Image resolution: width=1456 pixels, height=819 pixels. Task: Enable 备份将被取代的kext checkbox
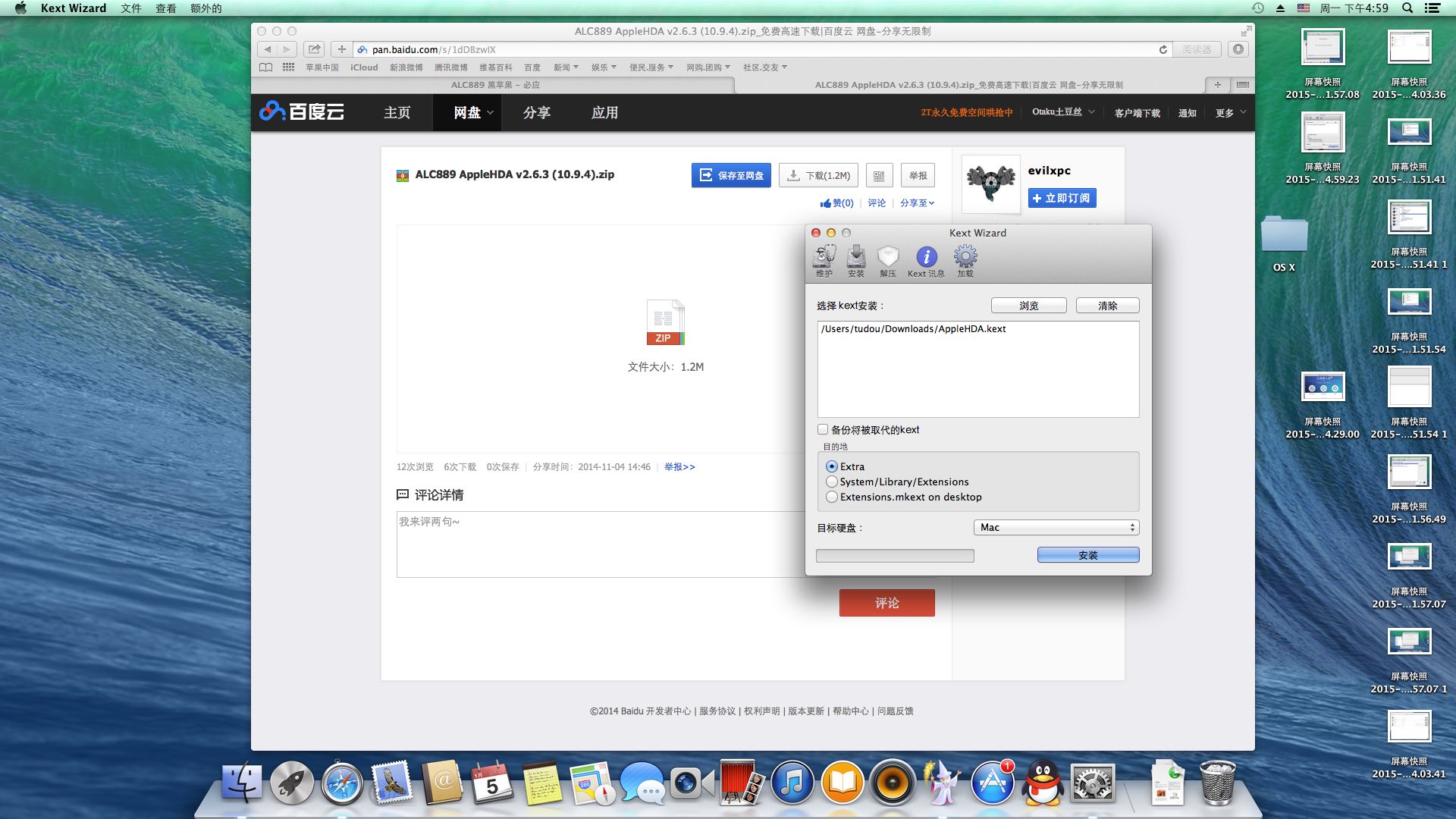point(823,429)
